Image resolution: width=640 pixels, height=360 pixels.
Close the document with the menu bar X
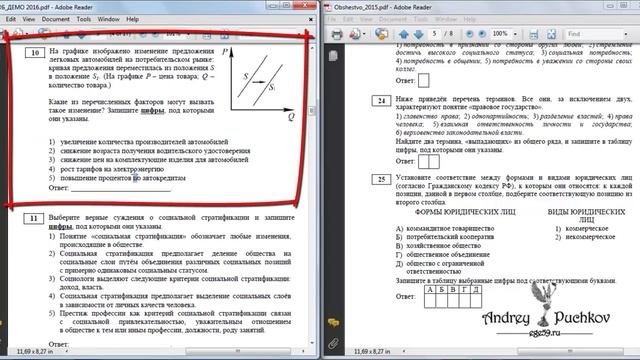pos(311,19)
